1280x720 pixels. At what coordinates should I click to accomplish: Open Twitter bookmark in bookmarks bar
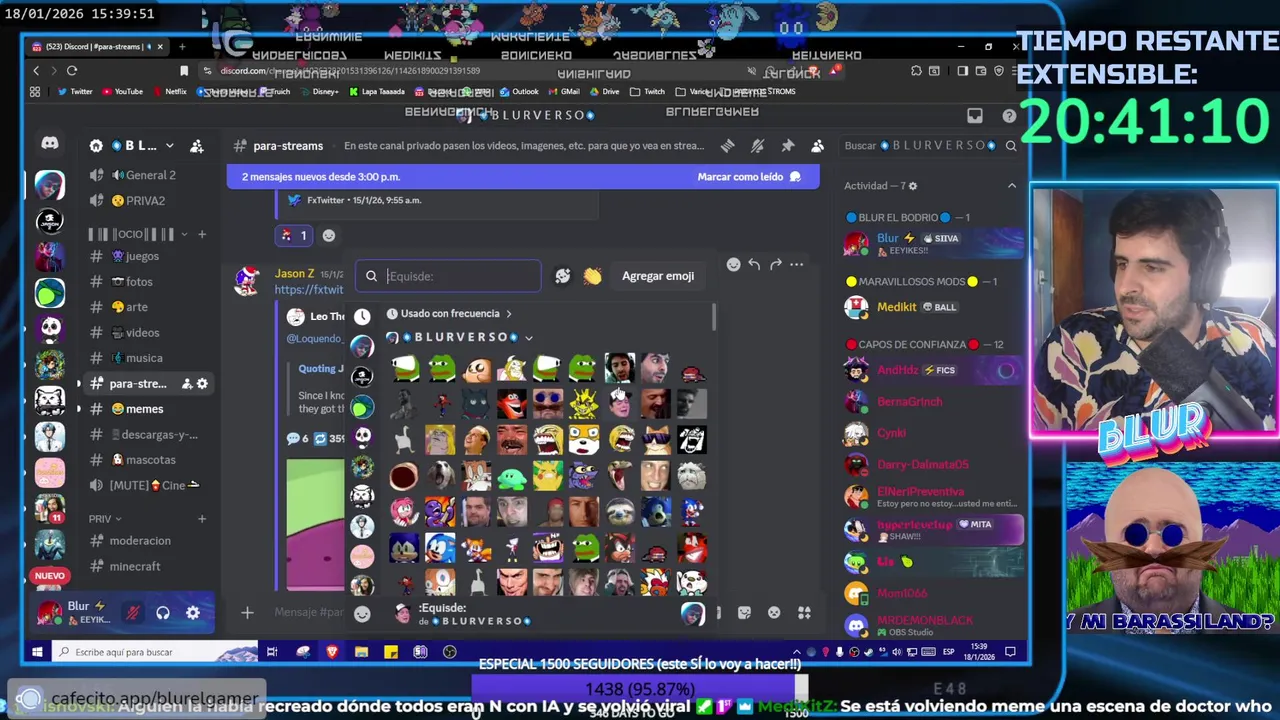74,92
